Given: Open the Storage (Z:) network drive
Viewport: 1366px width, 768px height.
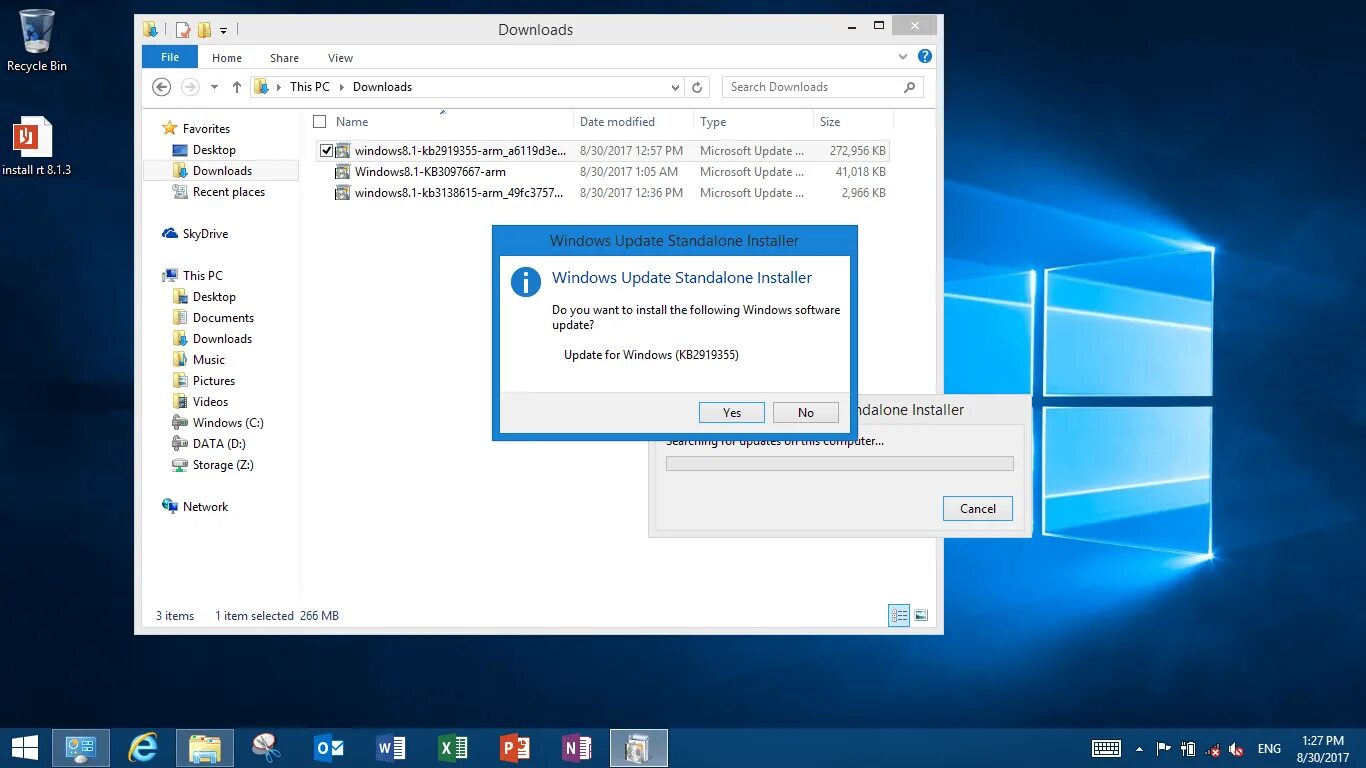Looking at the screenshot, I should (x=223, y=465).
